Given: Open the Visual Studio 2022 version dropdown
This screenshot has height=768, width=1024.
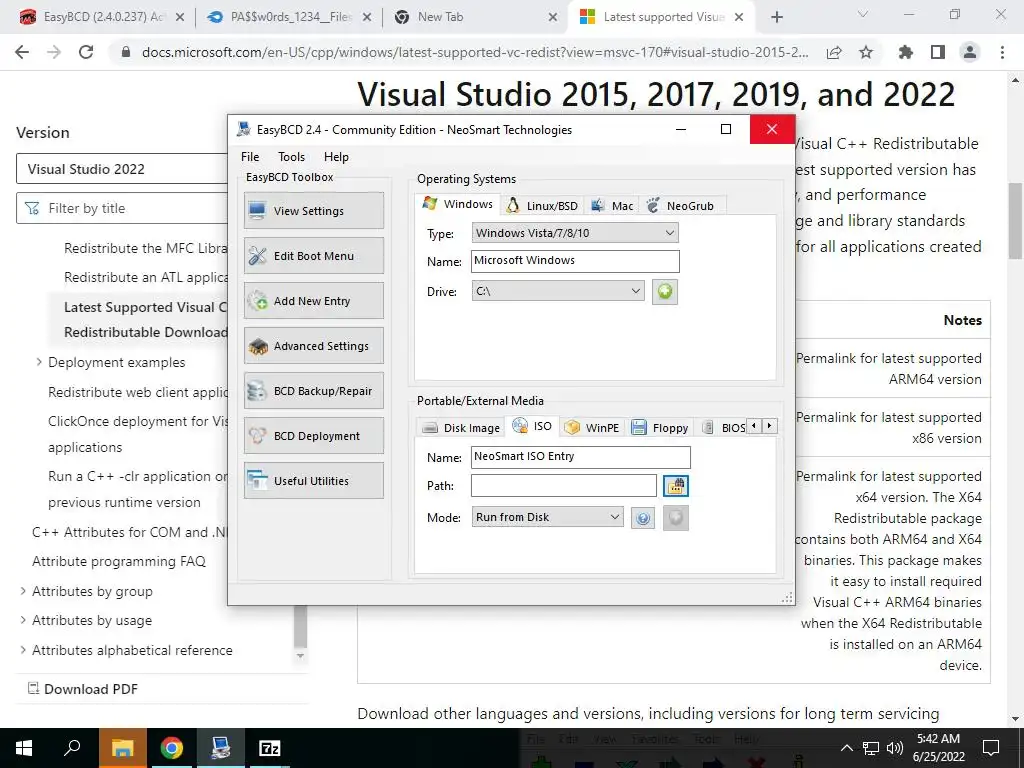Looking at the screenshot, I should click(123, 169).
